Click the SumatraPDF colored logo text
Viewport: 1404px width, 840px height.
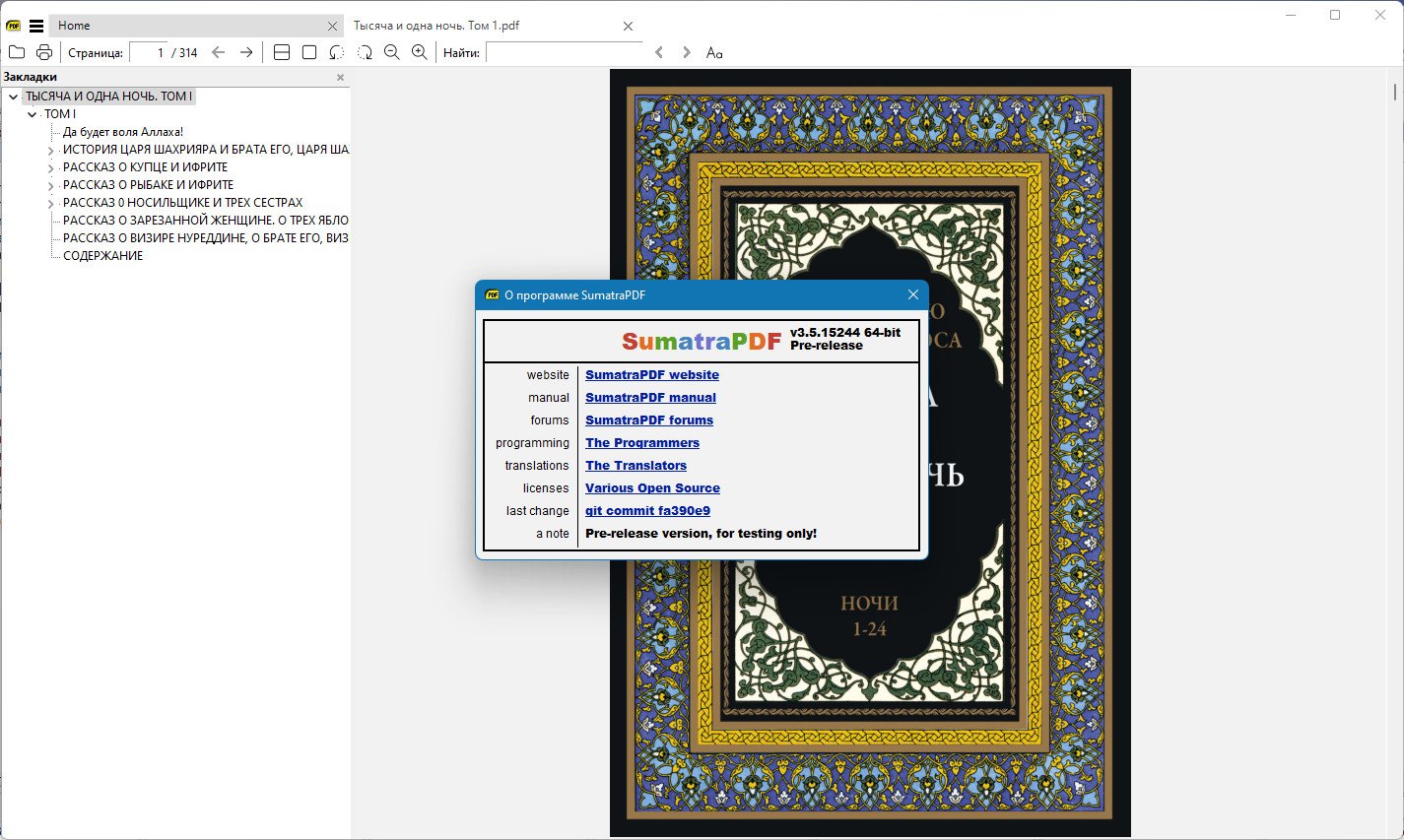pyautogui.click(x=702, y=342)
